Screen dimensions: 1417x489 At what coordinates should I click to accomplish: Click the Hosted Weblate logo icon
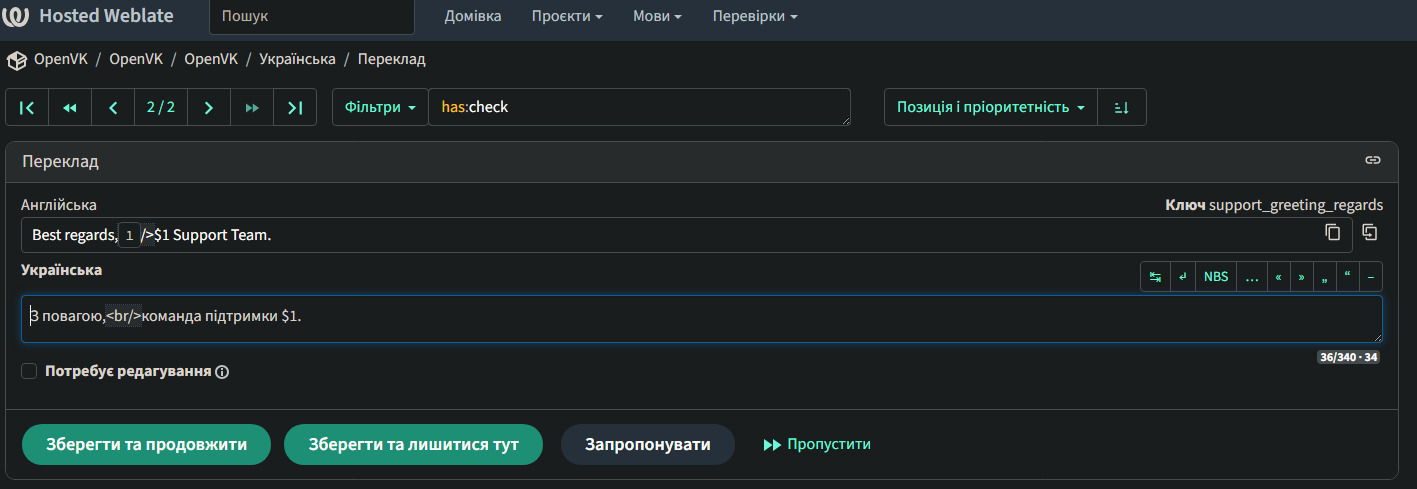pyautogui.click(x=16, y=16)
